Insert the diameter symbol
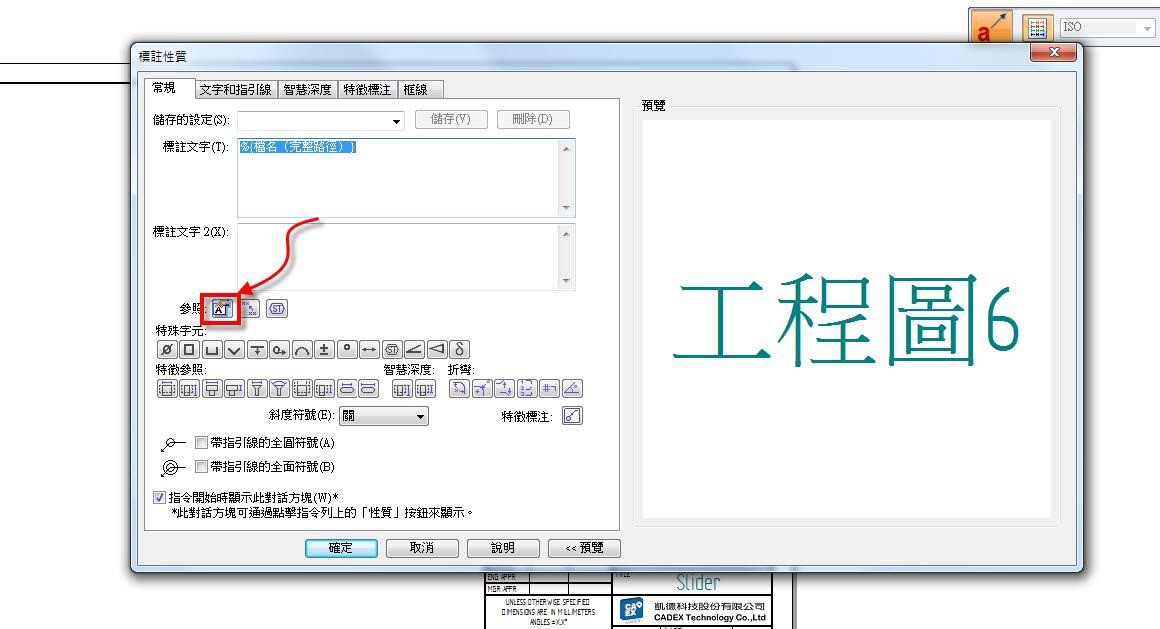Screen dimensions: 1160x629 [x=167, y=349]
